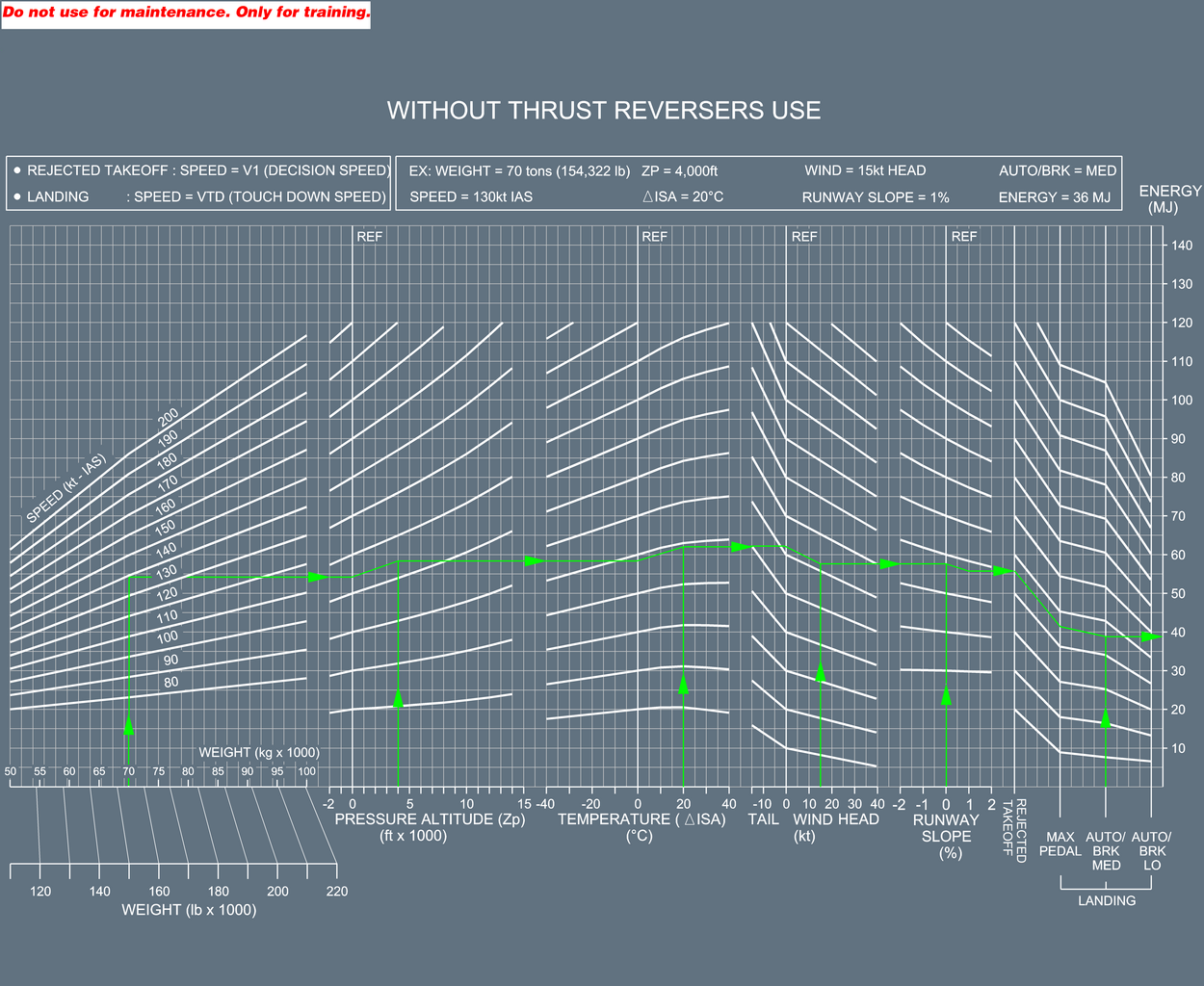
Task: Click the green right arrow pointing at 40 MJ
Action: (x=1150, y=636)
